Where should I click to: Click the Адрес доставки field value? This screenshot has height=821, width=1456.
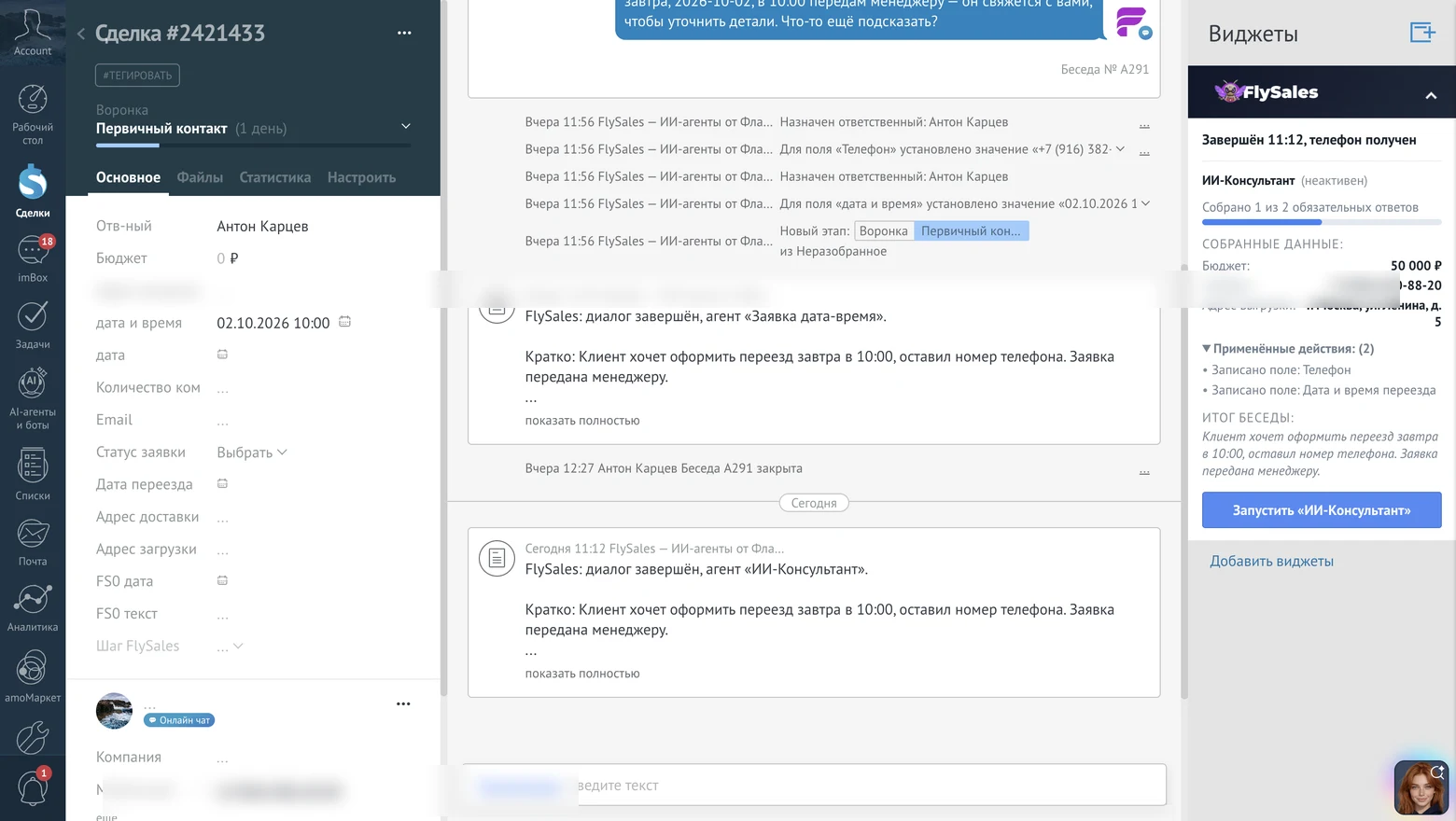pyautogui.click(x=222, y=518)
